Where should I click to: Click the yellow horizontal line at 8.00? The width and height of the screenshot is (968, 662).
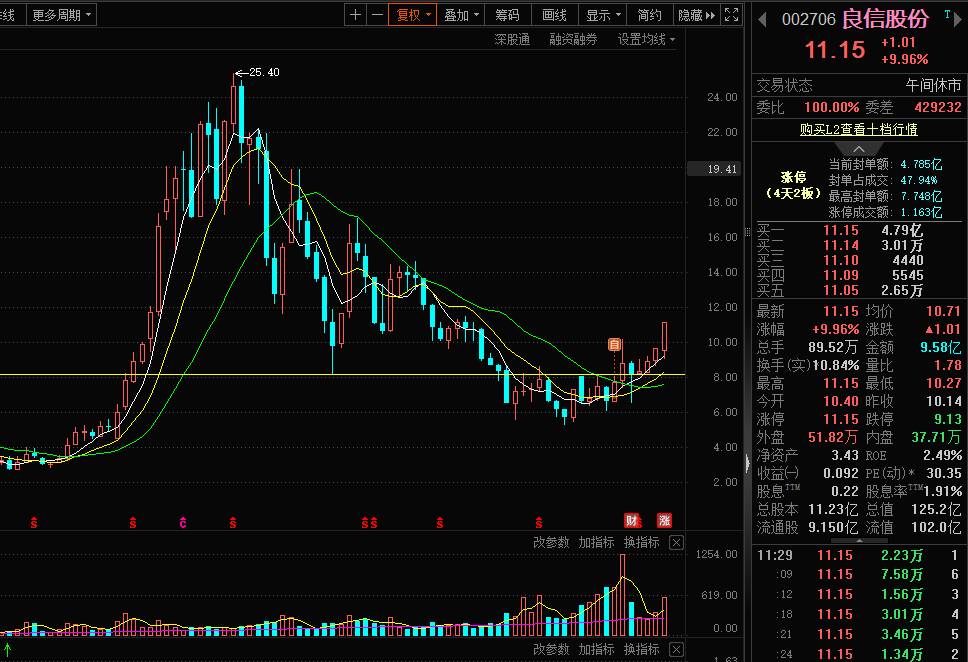(343, 375)
